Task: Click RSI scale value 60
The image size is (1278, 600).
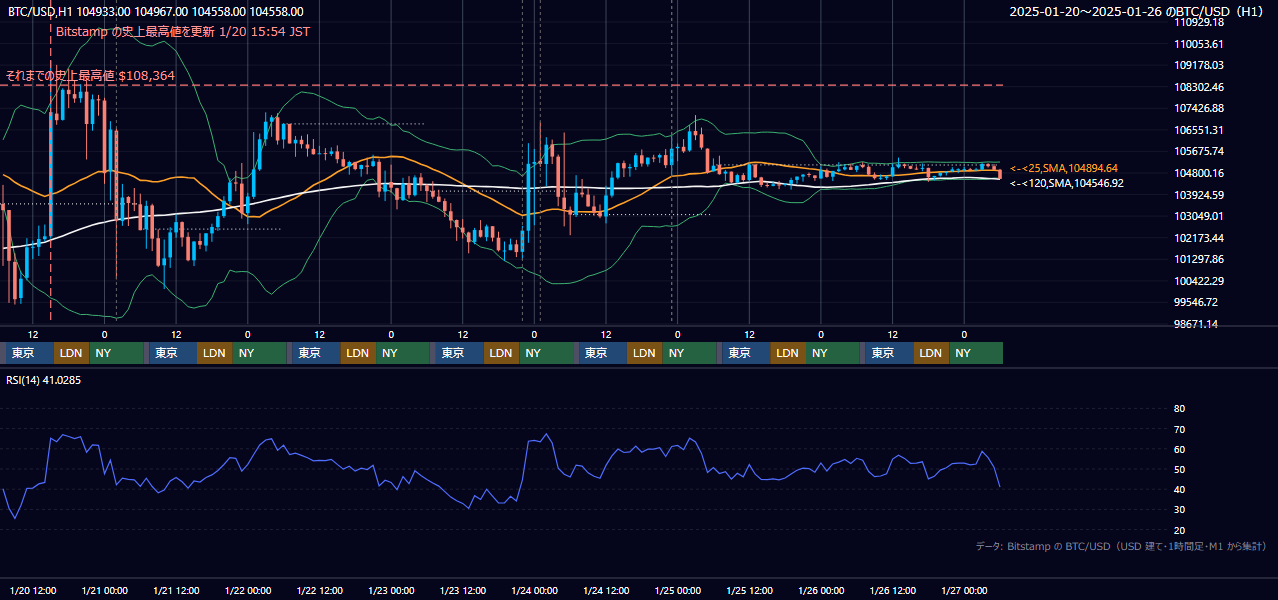Action: pos(1179,449)
